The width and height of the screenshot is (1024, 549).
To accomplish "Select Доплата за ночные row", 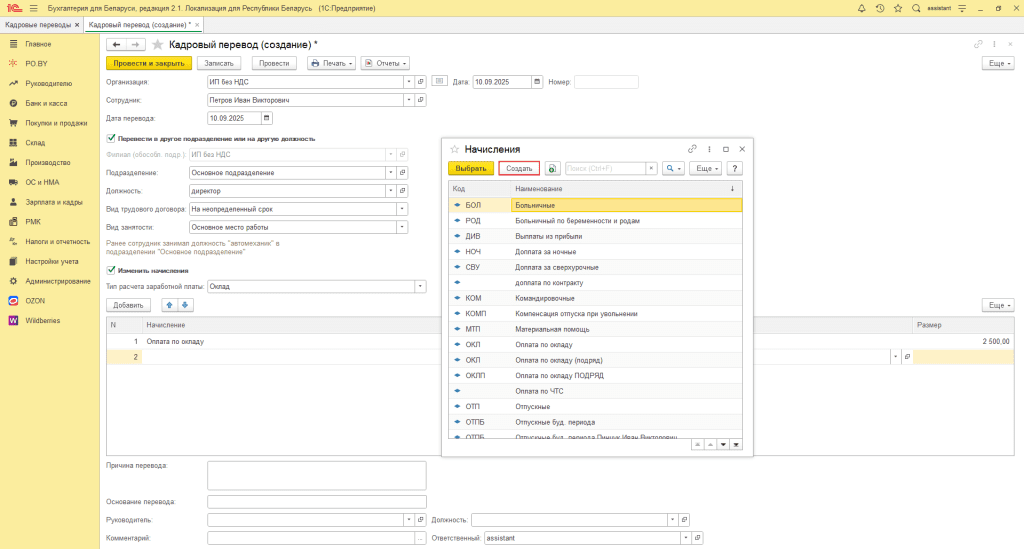I will point(596,251).
